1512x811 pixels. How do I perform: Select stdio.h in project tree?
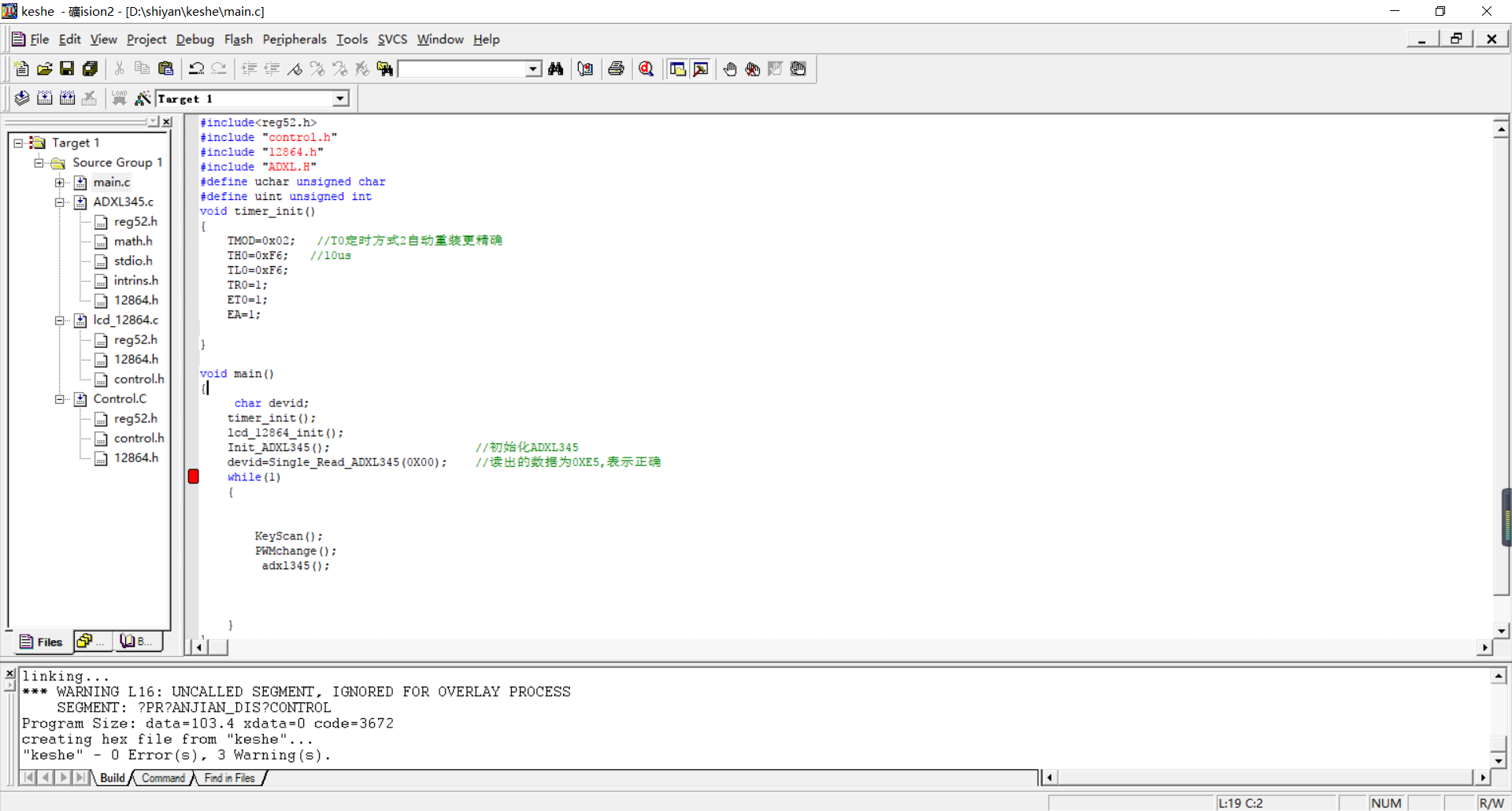pos(133,261)
